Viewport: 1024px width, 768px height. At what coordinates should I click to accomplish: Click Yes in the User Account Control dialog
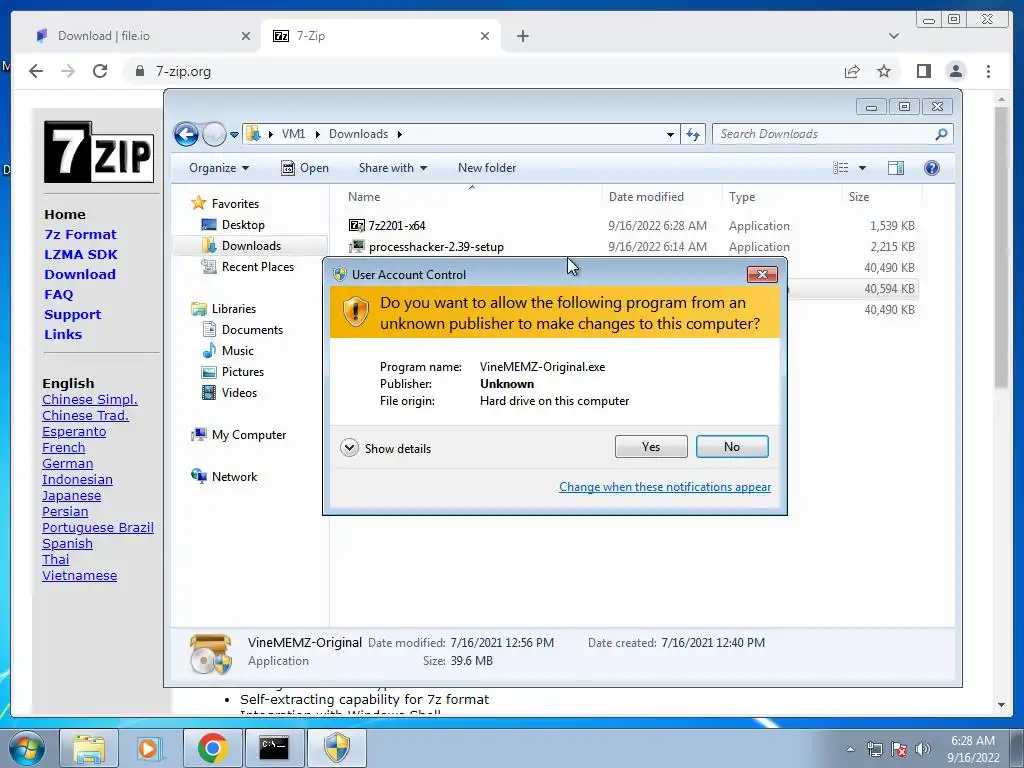[x=650, y=447]
